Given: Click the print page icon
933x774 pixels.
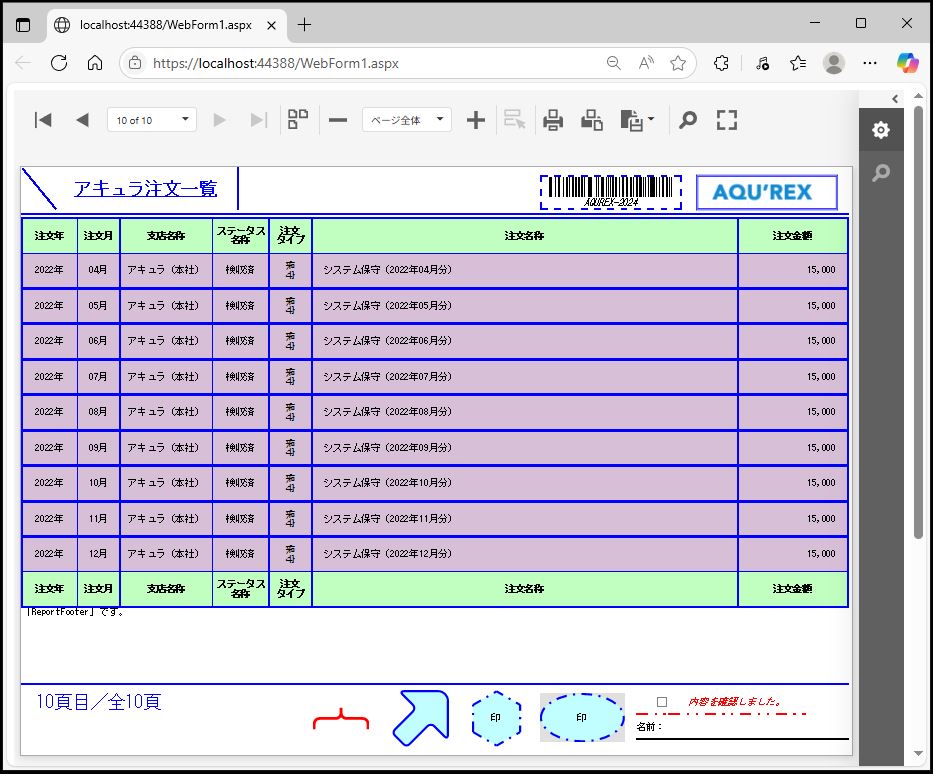Looking at the screenshot, I should point(592,120).
